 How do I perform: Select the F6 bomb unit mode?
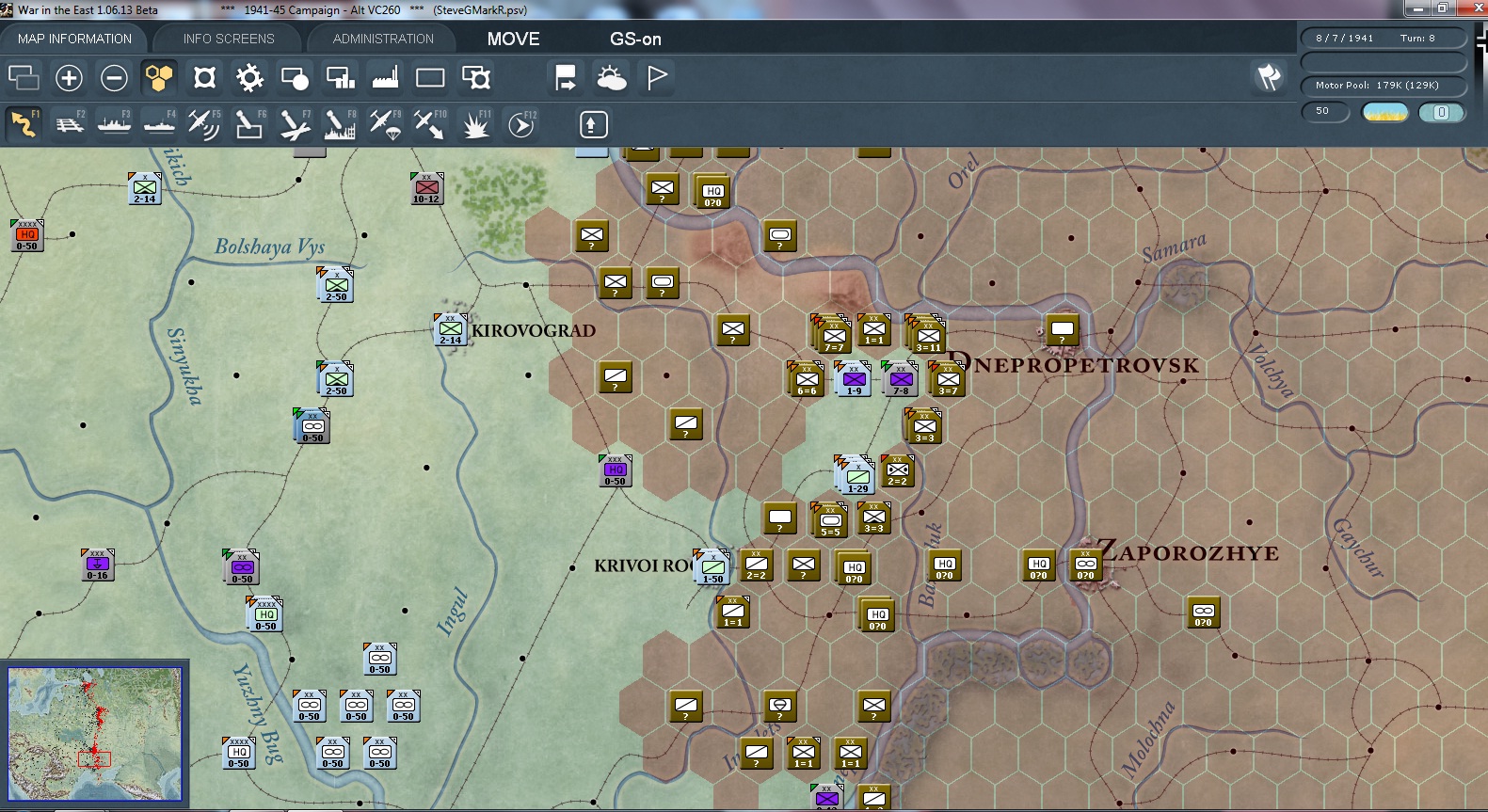click(249, 124)
